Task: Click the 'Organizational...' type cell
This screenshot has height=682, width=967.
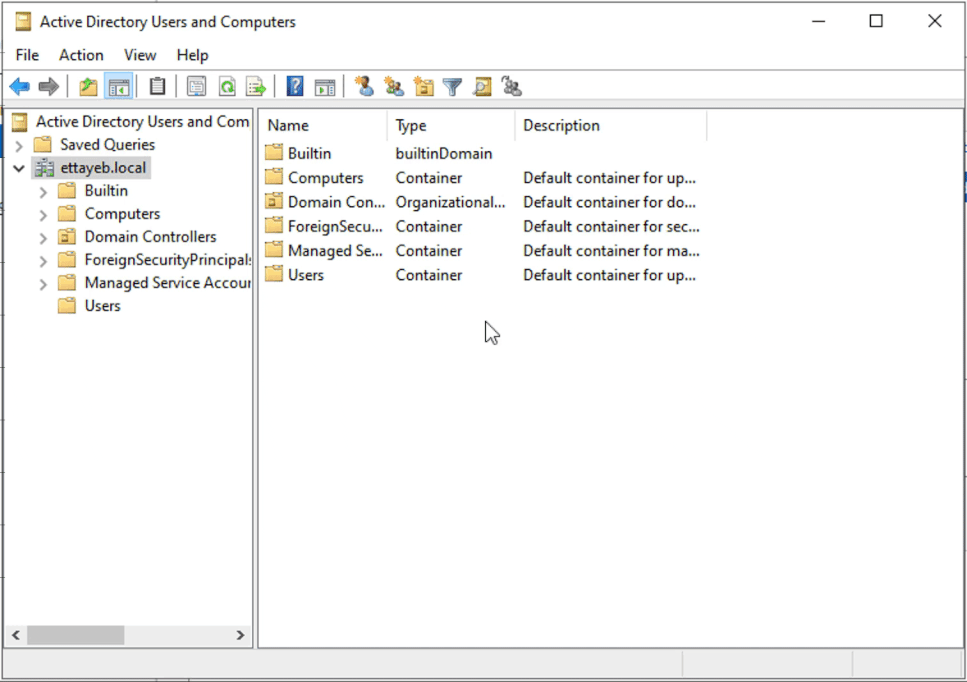Action: [450, 202]
